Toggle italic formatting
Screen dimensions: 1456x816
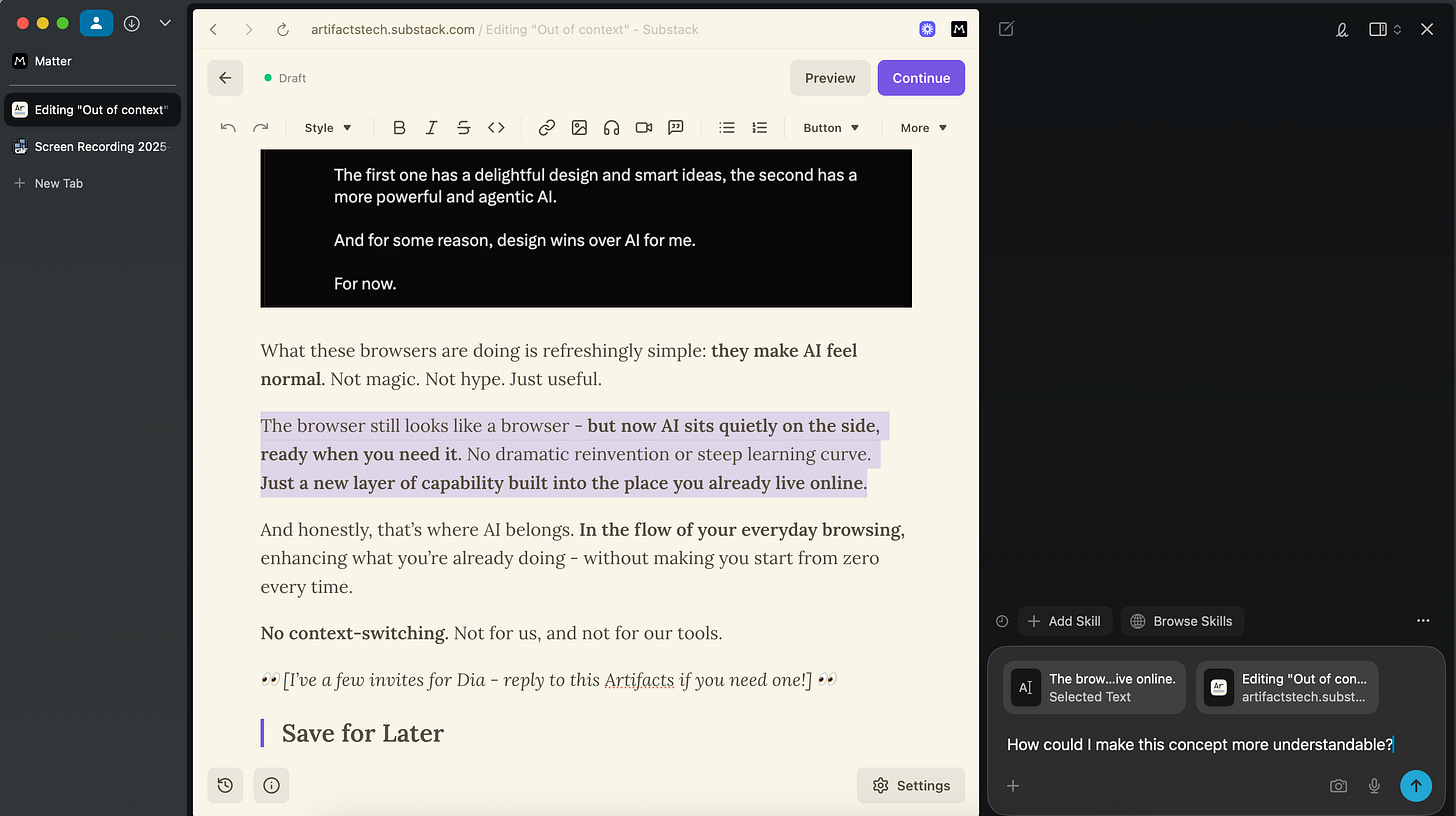coord(431,128)
